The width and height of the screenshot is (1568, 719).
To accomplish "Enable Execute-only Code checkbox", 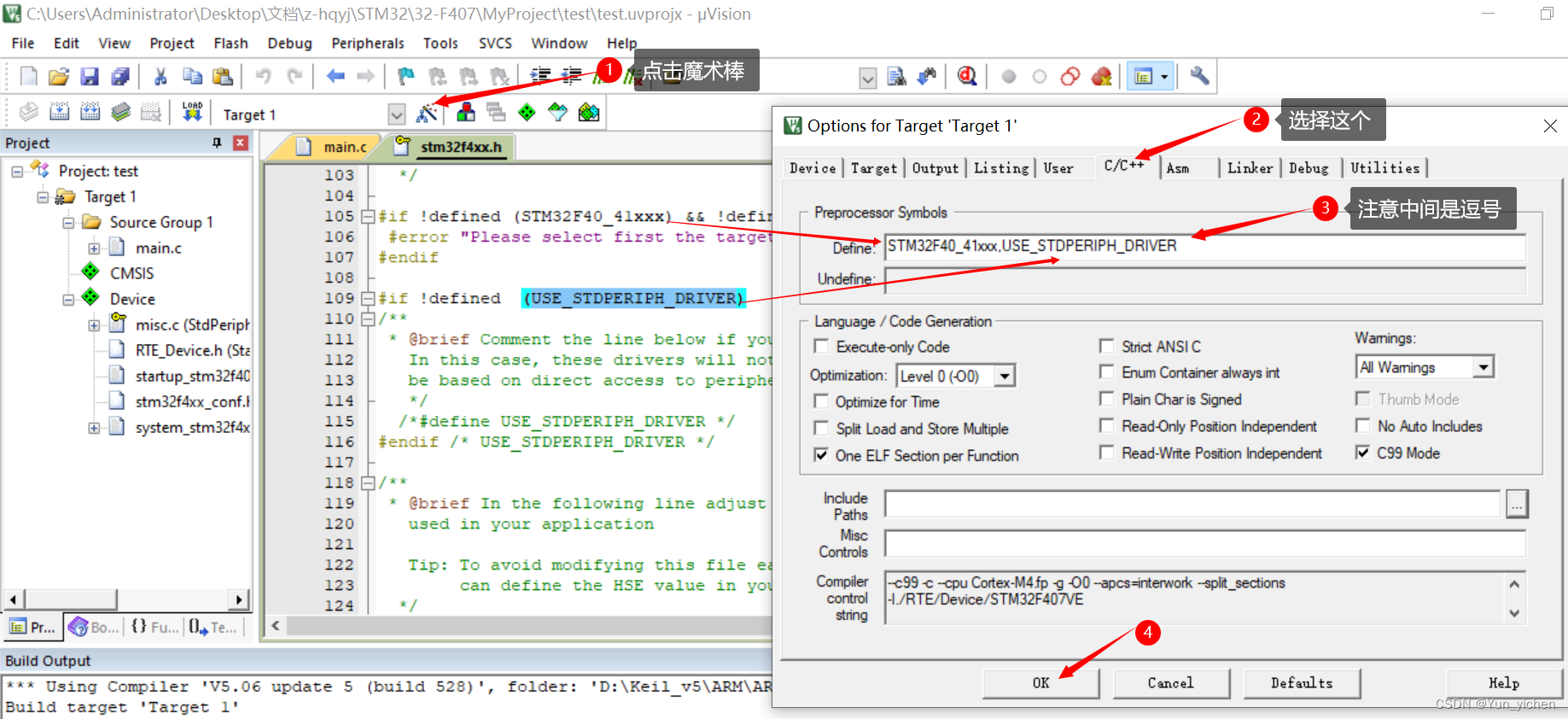I will coord(821,347).
